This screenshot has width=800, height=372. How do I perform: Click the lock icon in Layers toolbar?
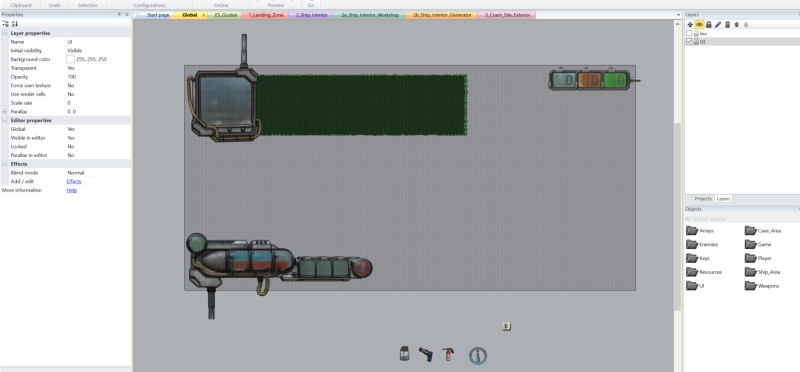pos(709,24)
